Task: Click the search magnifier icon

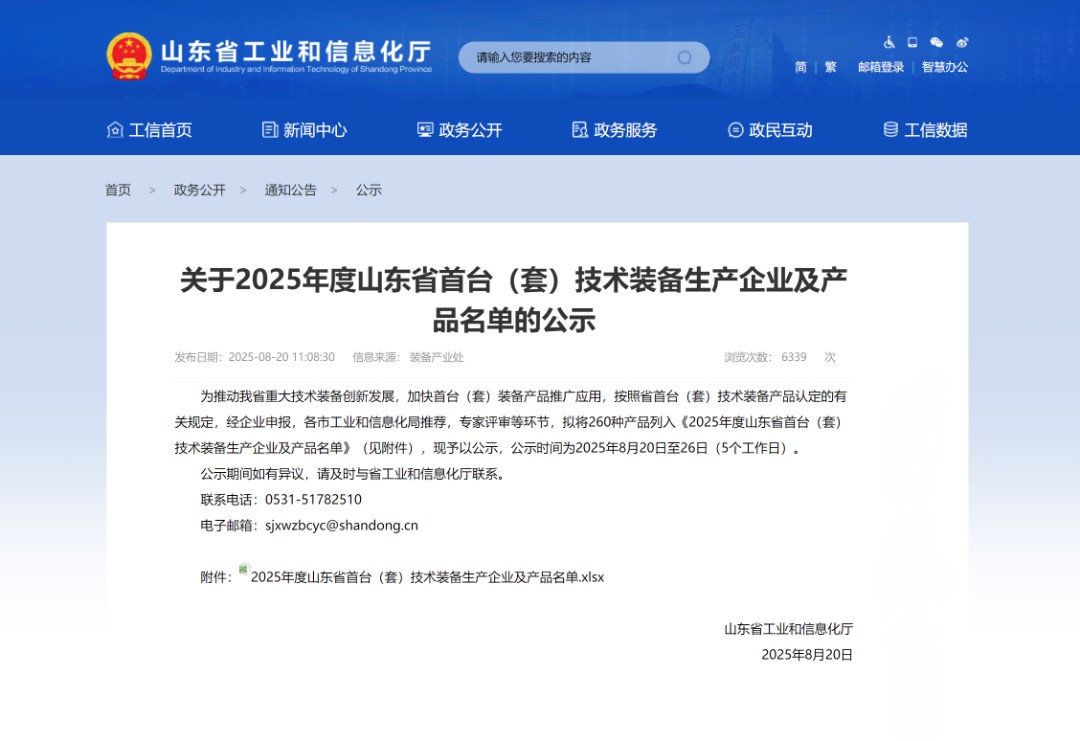Action: [685, 57]
